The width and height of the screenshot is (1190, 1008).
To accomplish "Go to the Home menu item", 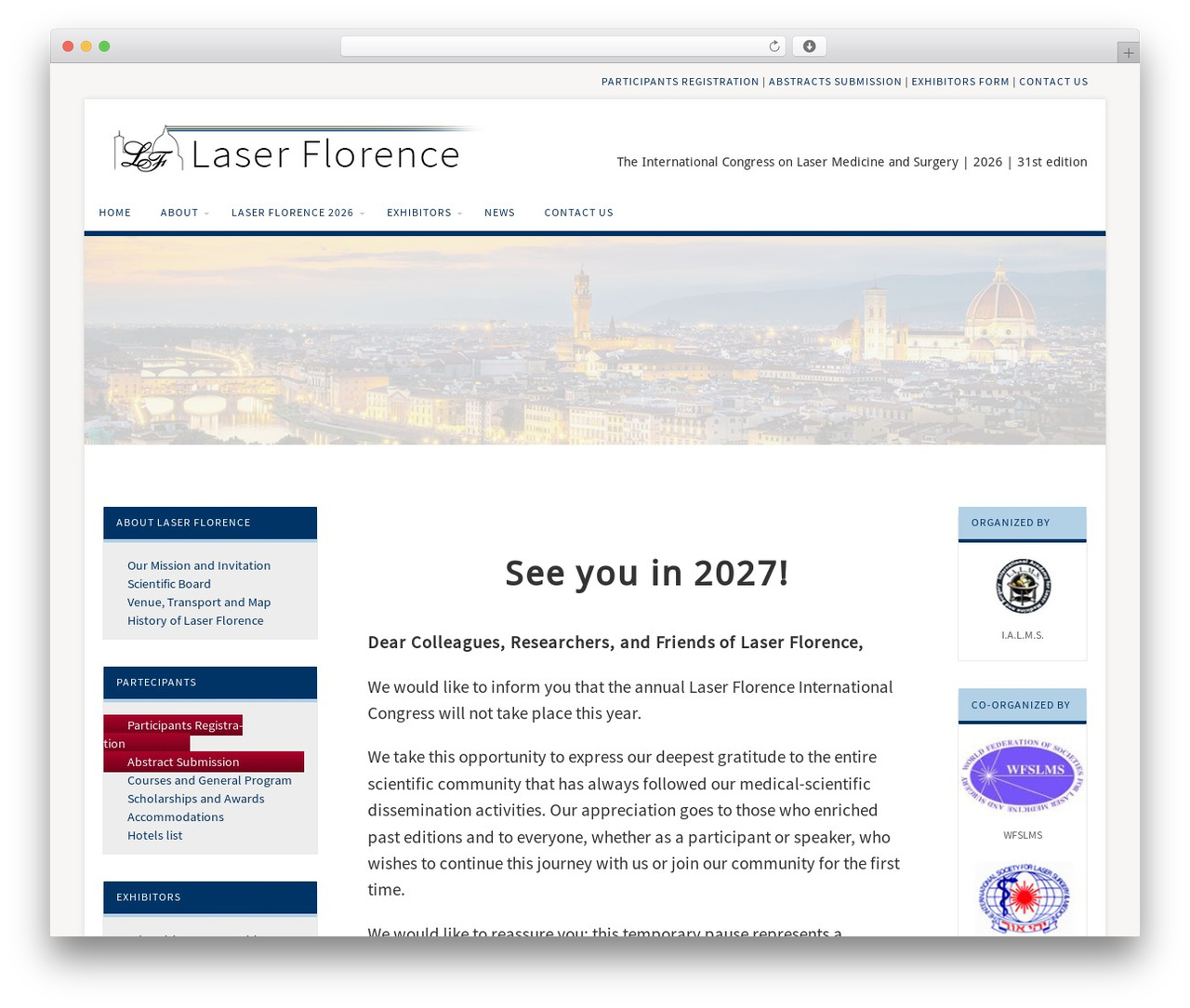I will point(115,213).
